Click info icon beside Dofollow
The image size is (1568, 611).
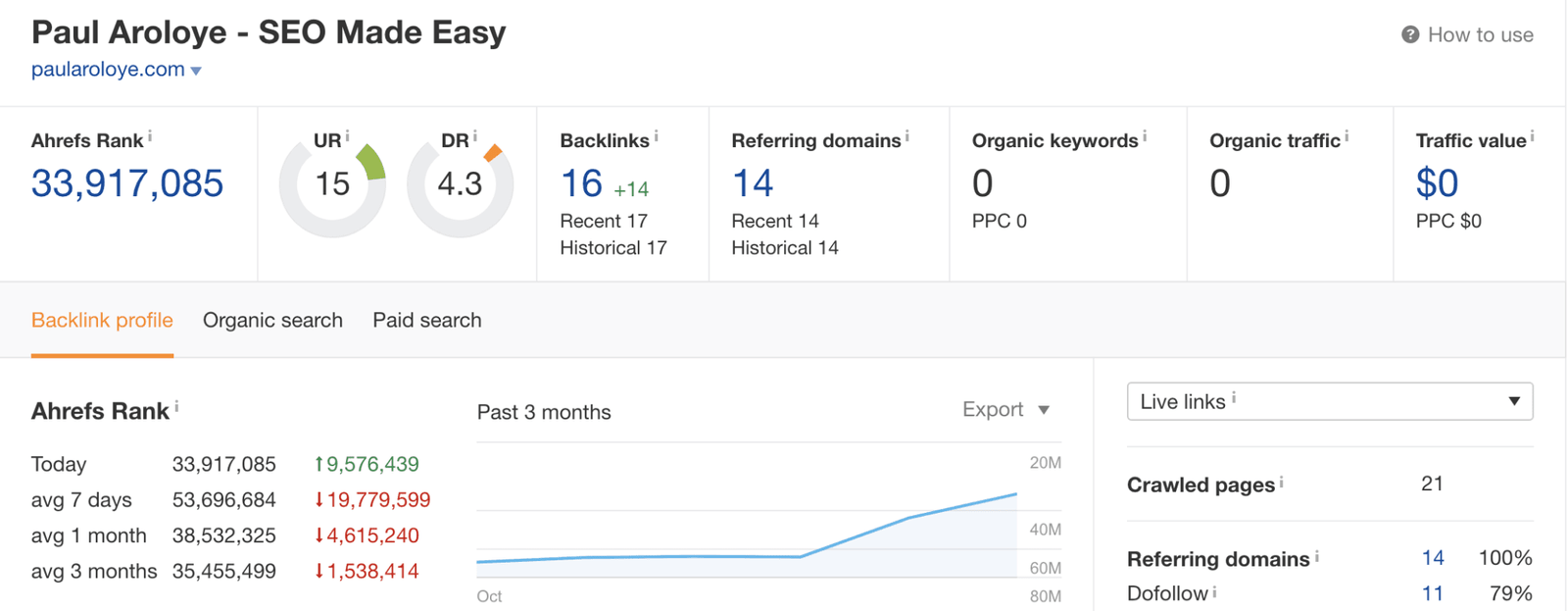[x=1215, y=591]
